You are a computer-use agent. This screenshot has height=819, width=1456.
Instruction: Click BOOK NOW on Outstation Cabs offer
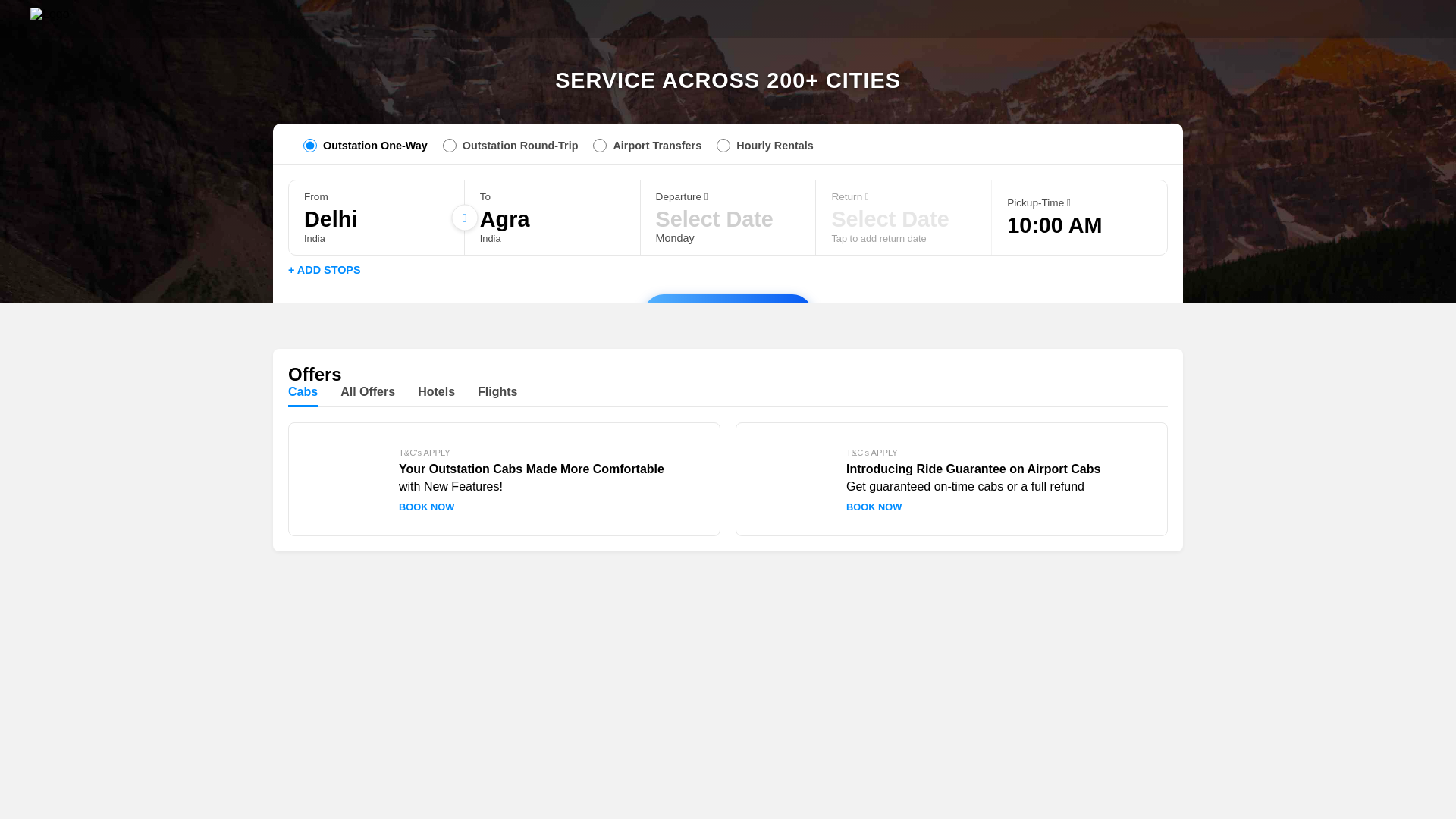coord(427,507)
